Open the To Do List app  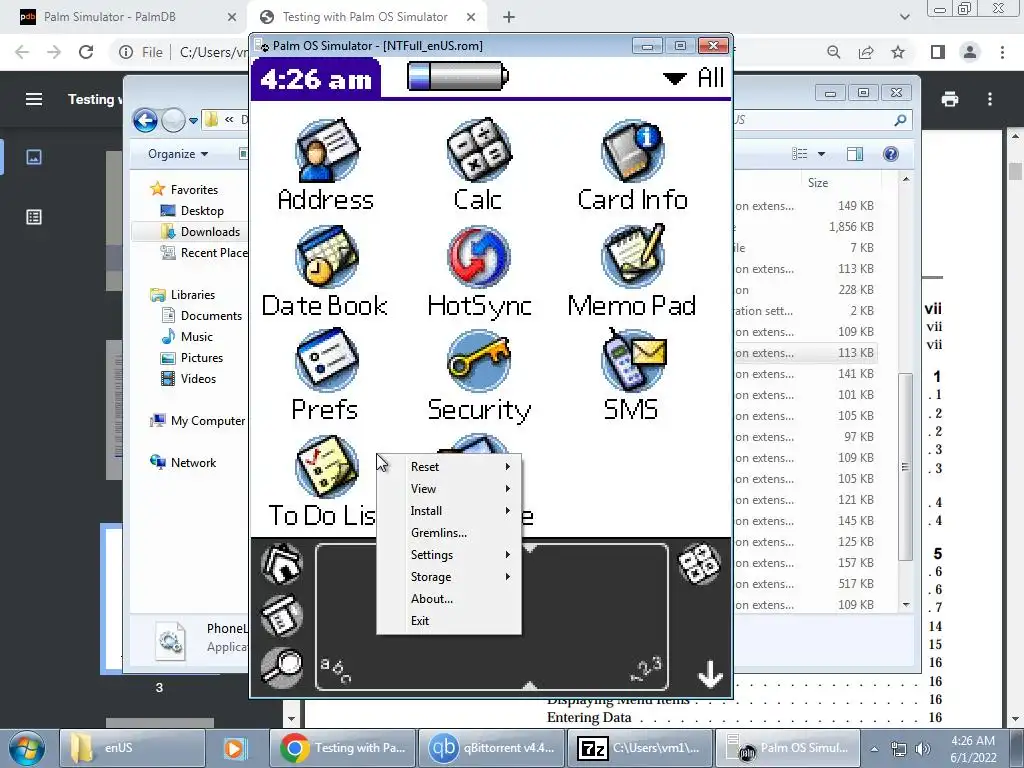(x=327, y=466)
